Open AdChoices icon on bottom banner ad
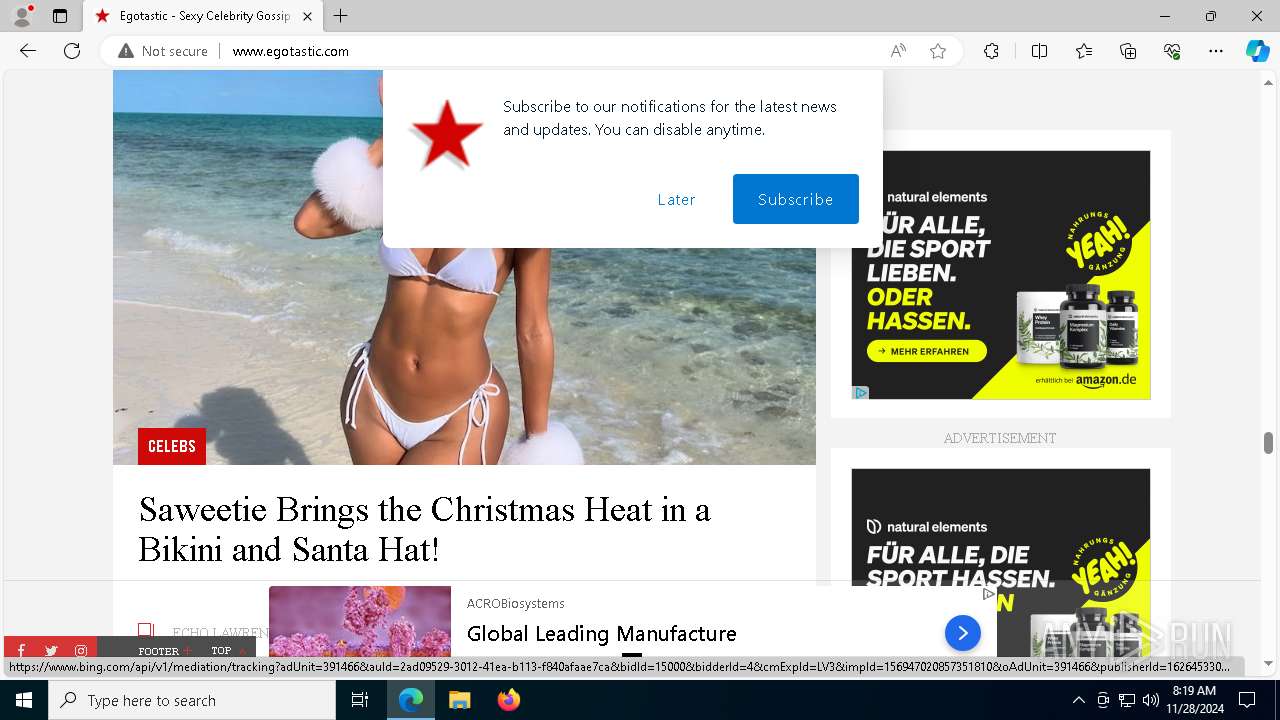The width and height of the screenshot is (1280, 720). [x=988, y=594]
